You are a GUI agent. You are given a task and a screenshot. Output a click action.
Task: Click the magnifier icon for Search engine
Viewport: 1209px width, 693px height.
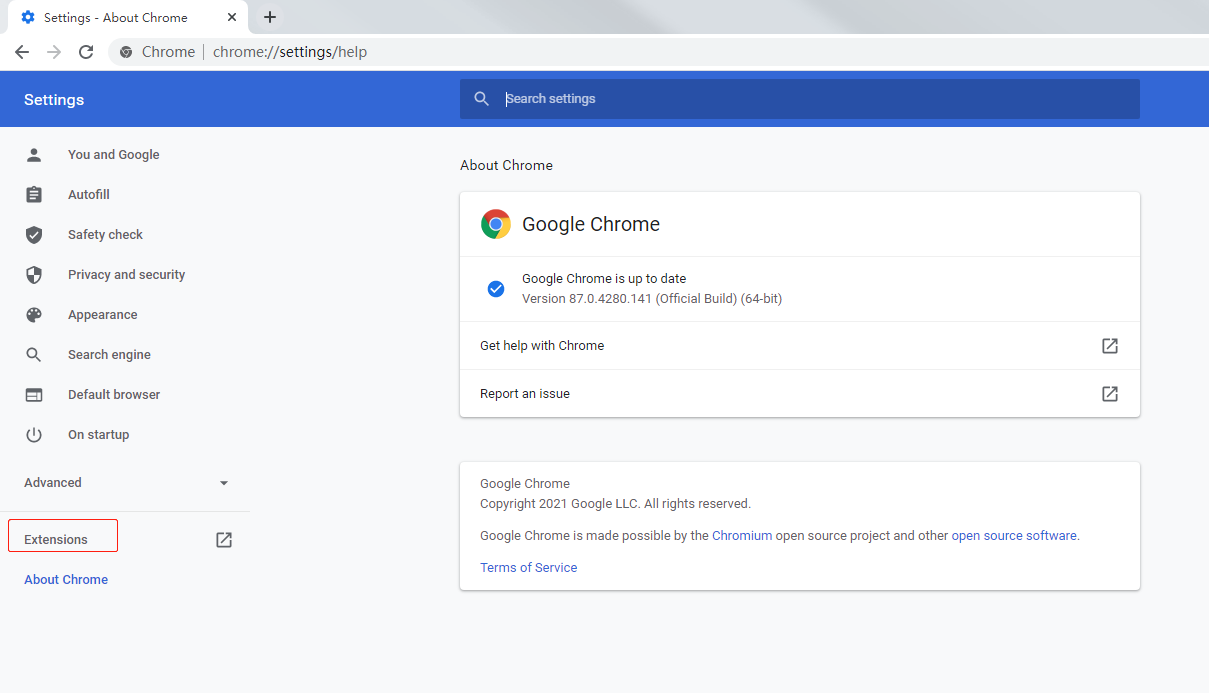[34, 355]
